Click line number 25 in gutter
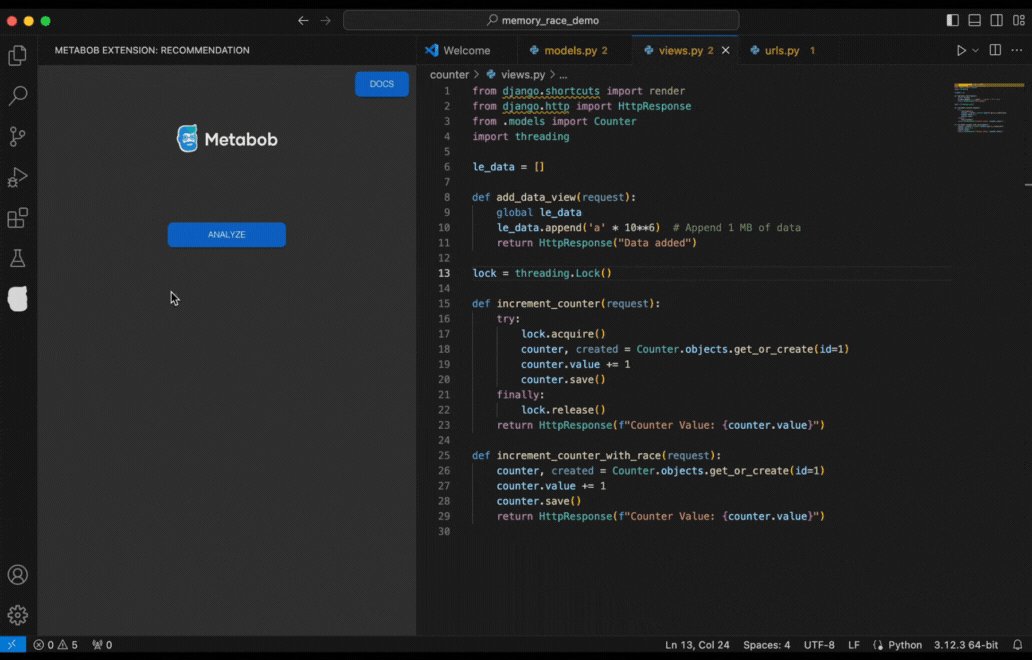 tap(444, 455)
